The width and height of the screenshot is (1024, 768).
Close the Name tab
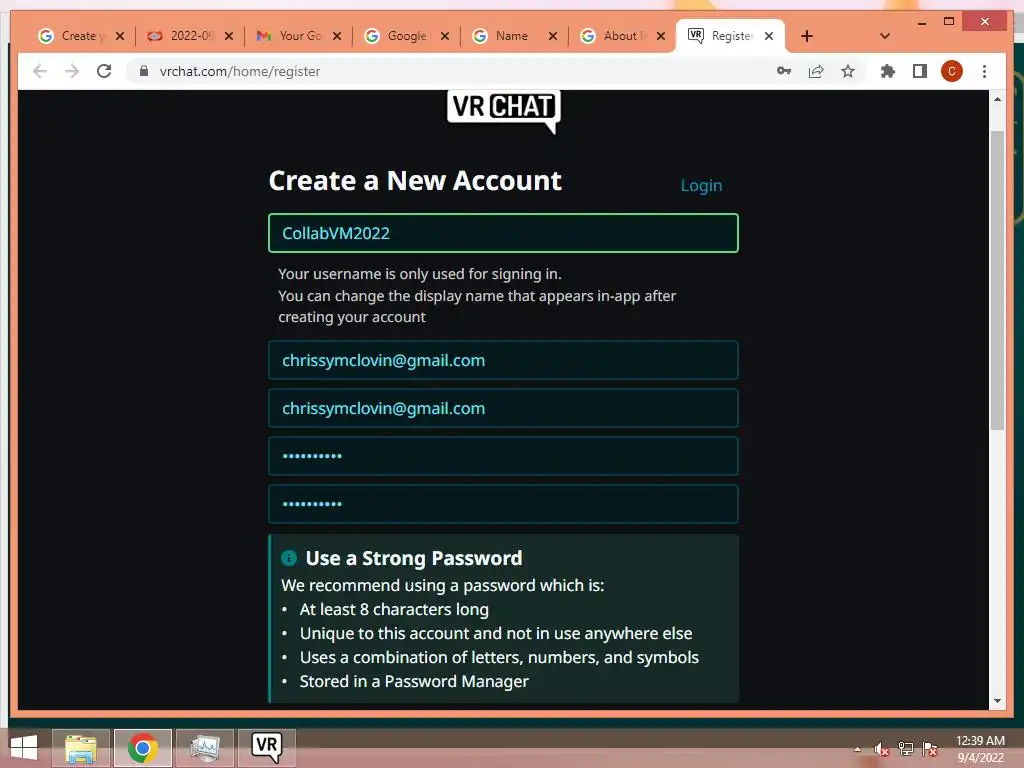pos(553,36)
